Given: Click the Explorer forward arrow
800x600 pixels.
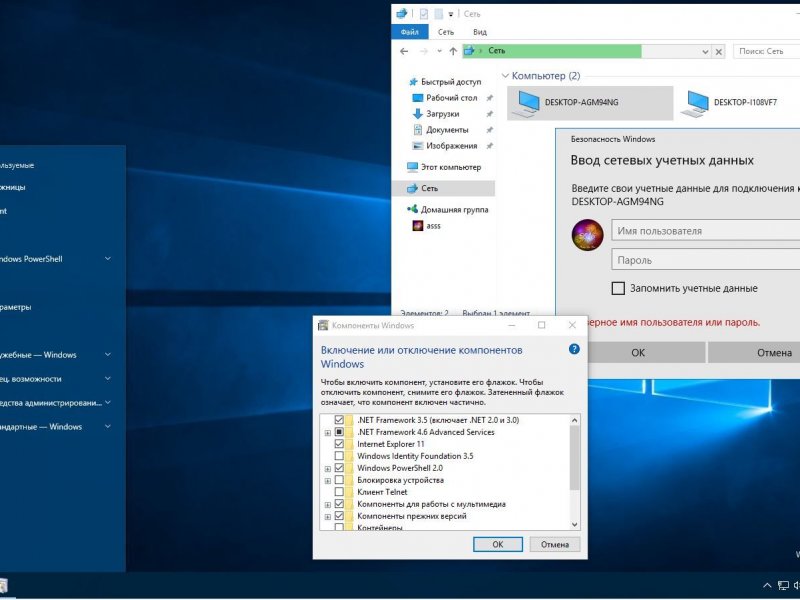Looking at the screenshot, I should 423,51.
